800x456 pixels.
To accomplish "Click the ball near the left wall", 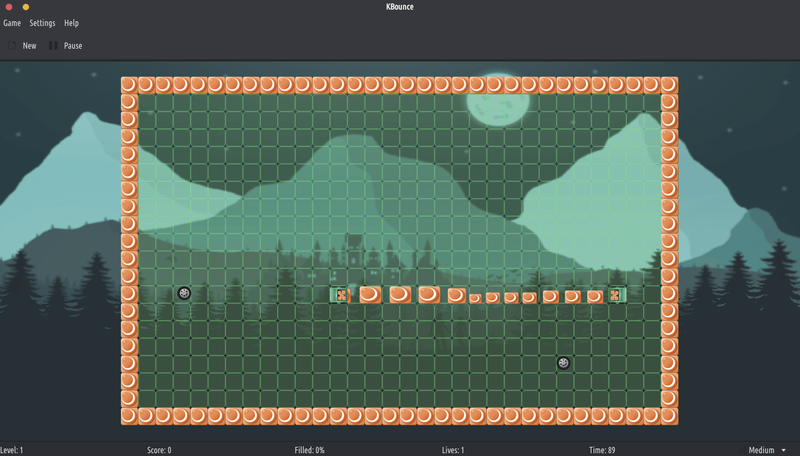I will (x=184, y=293).
